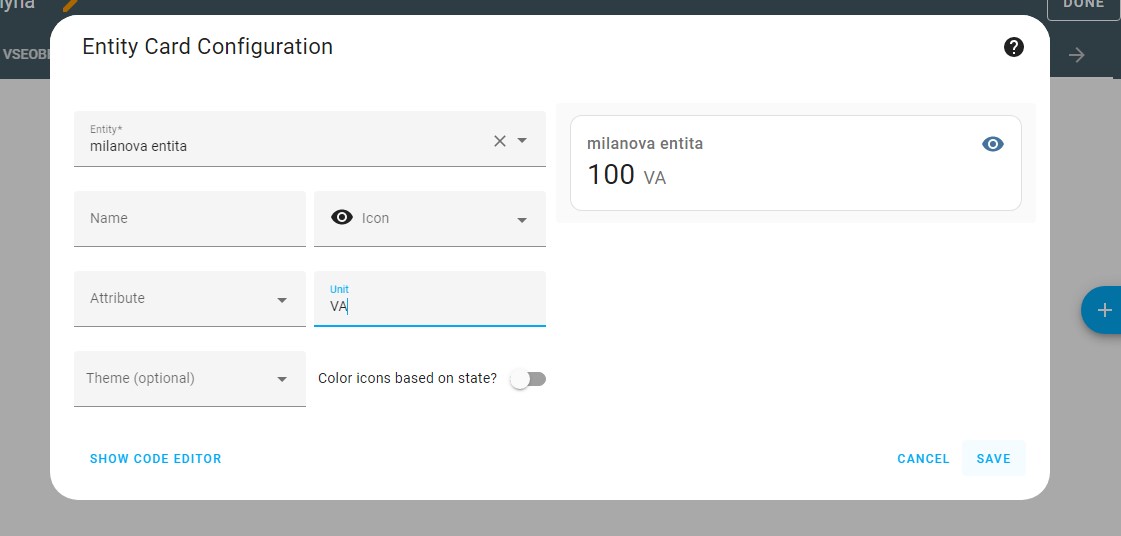
Task: Open the help icon in dialog header
Action: click(1014, 47)
